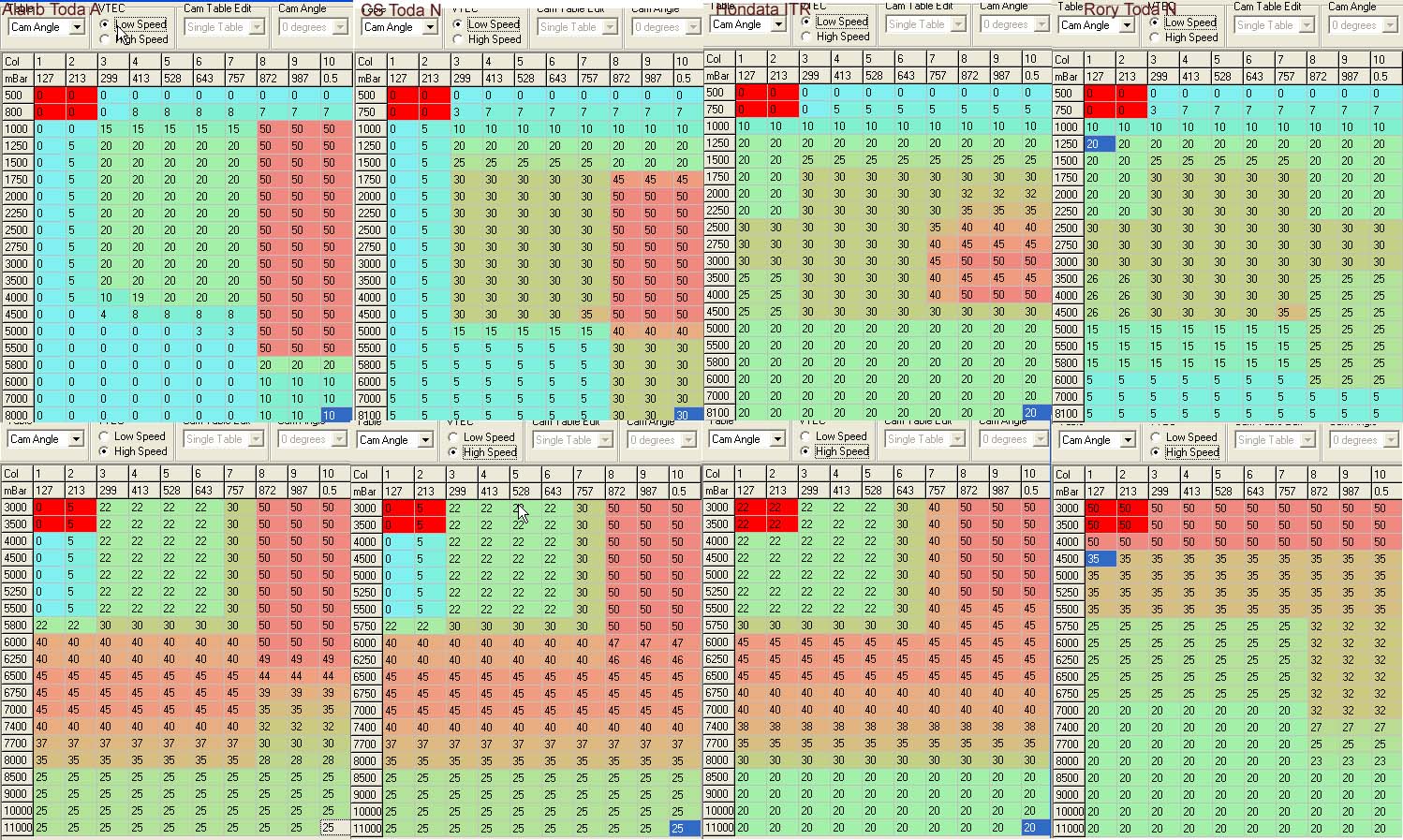1403x840 pixels.
Task: Click High Speed radio in panel below Rory Toda N
Action: (1155, 452)
